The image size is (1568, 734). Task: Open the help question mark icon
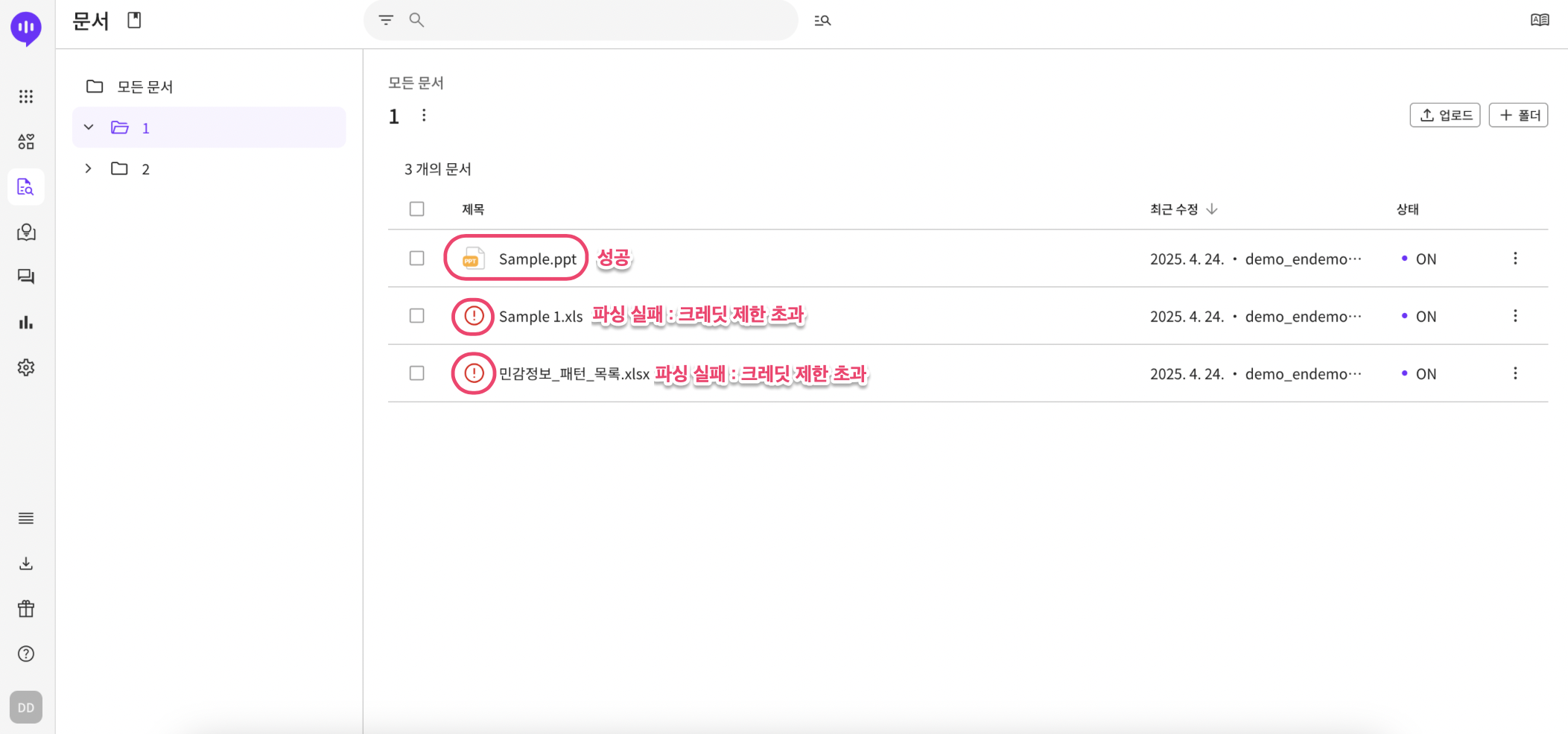[x=26, y=654]
